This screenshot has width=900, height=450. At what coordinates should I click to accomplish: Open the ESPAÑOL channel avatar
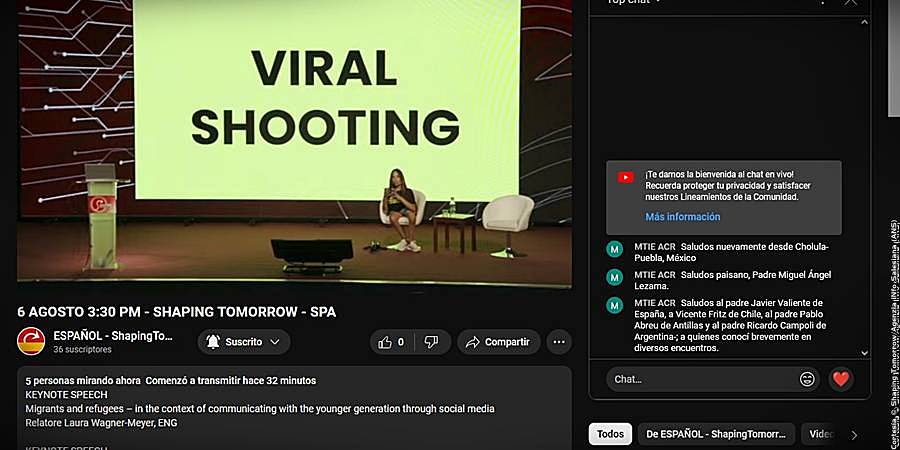(31, 342)
